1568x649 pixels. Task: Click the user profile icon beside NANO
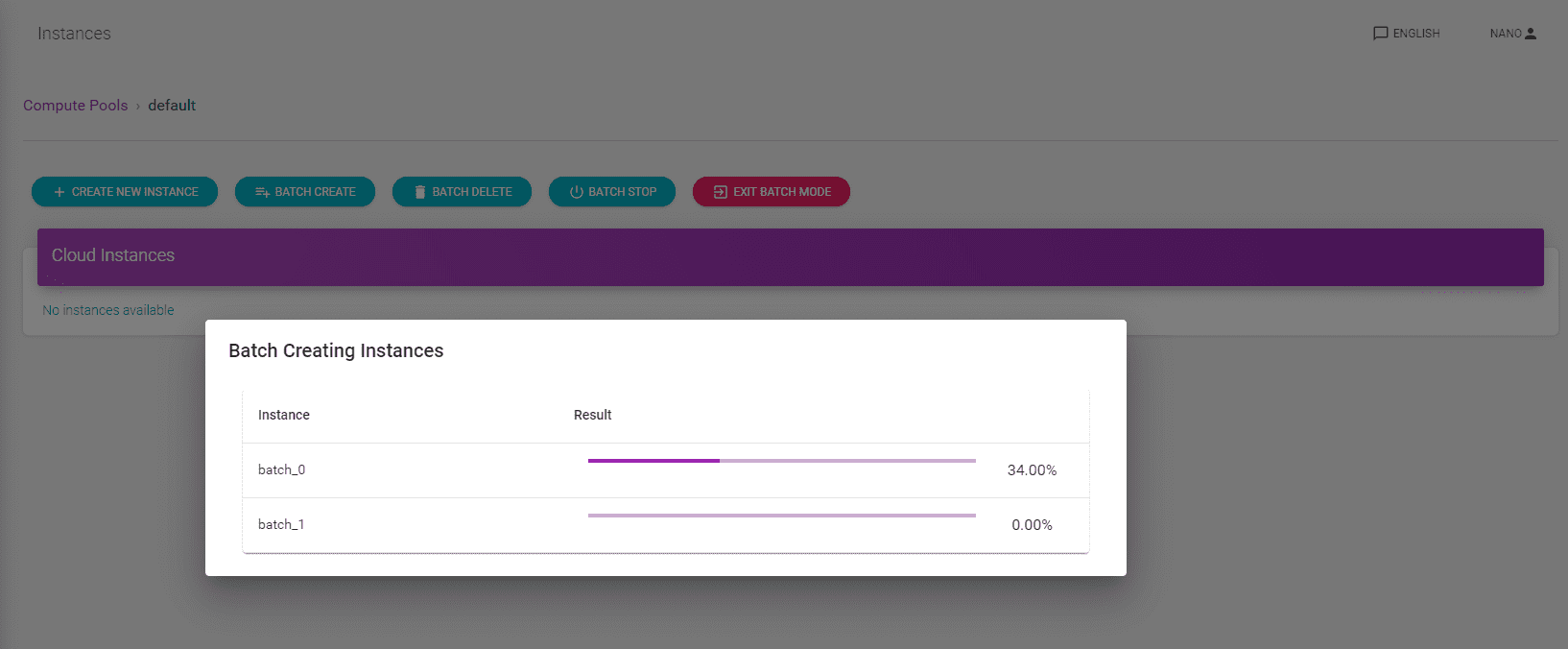[x=1531, y=34]
